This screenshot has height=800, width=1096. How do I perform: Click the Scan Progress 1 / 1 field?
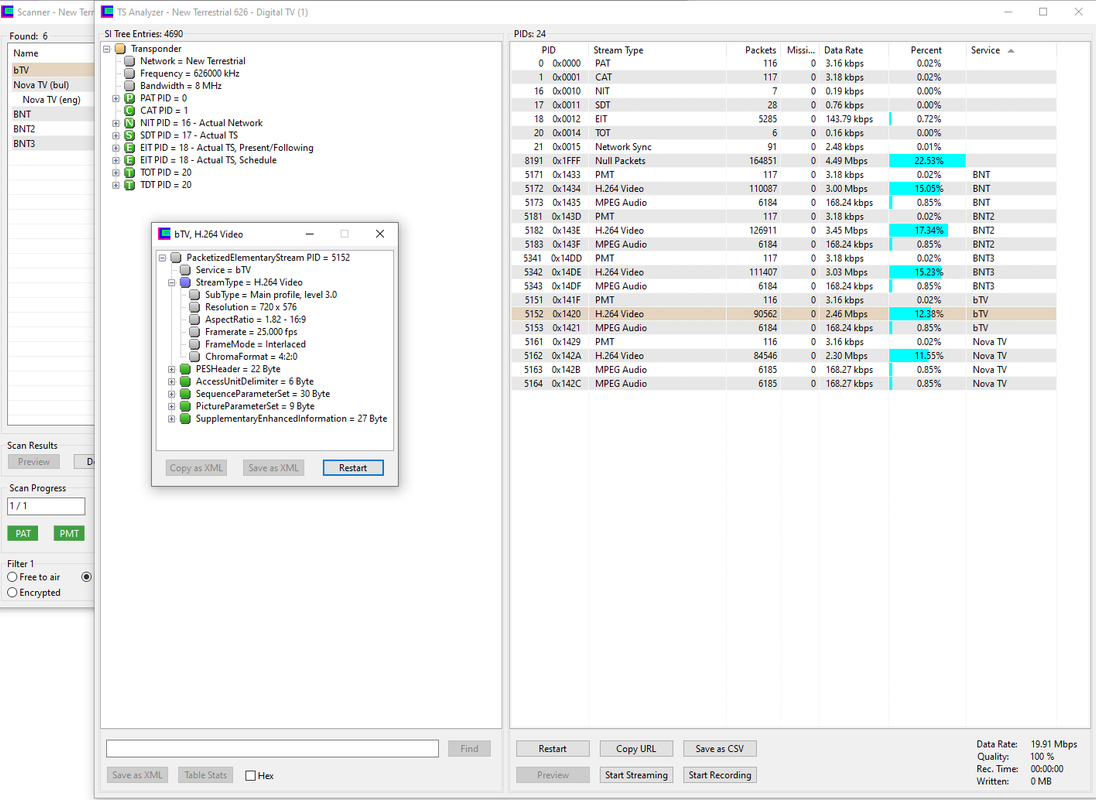tap(46, 506)
